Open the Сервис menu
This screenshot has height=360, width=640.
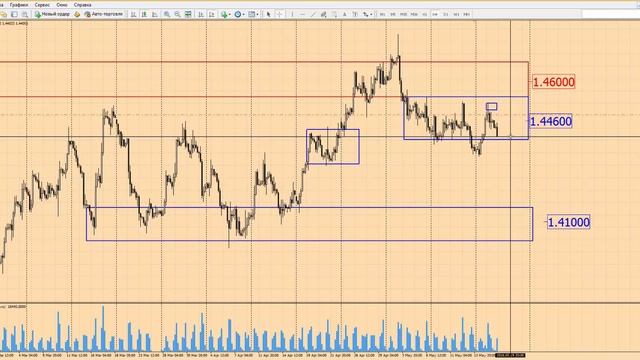coord(42,5)
